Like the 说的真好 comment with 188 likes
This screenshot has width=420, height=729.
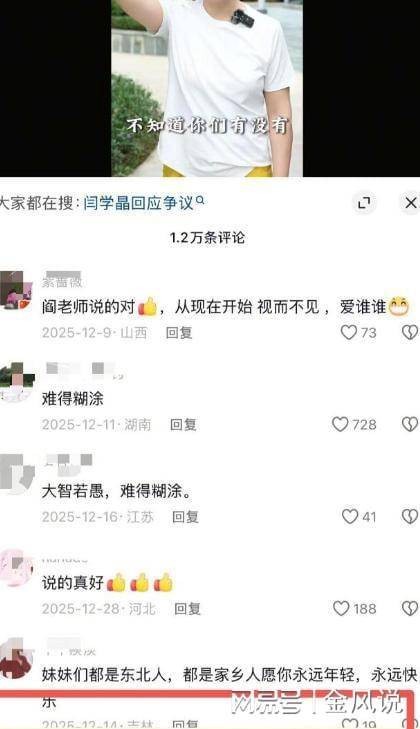click(x=341, y=609)
